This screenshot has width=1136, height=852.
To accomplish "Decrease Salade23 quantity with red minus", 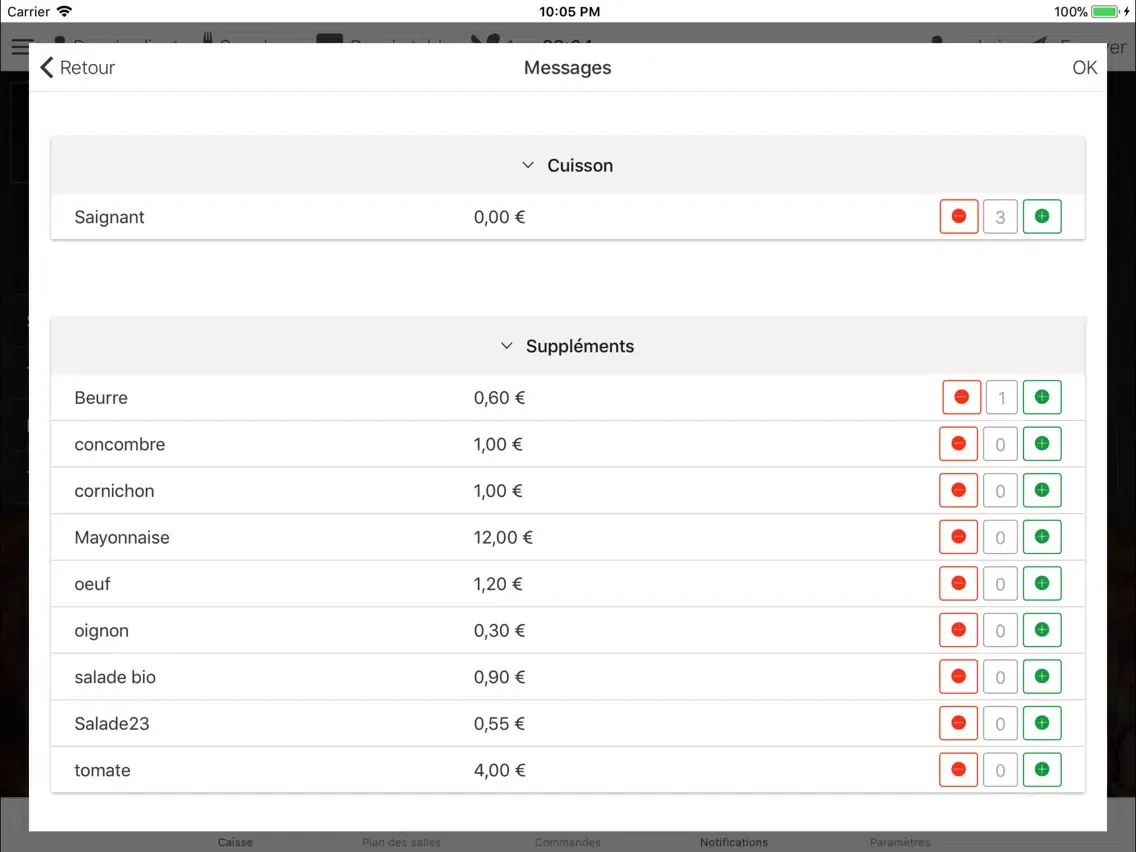I will tap(958, 723).
